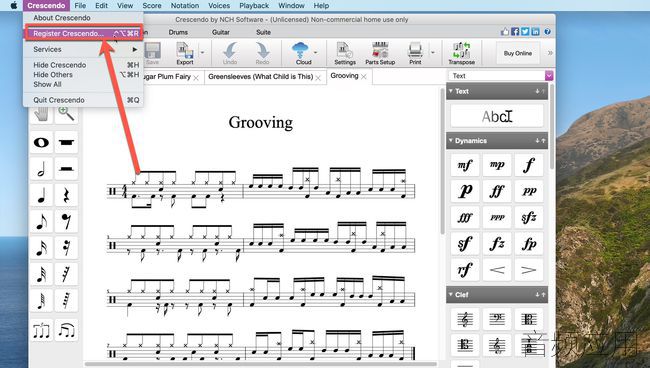Open the Apple menu

pyautogui.click(x=14, y=5)
